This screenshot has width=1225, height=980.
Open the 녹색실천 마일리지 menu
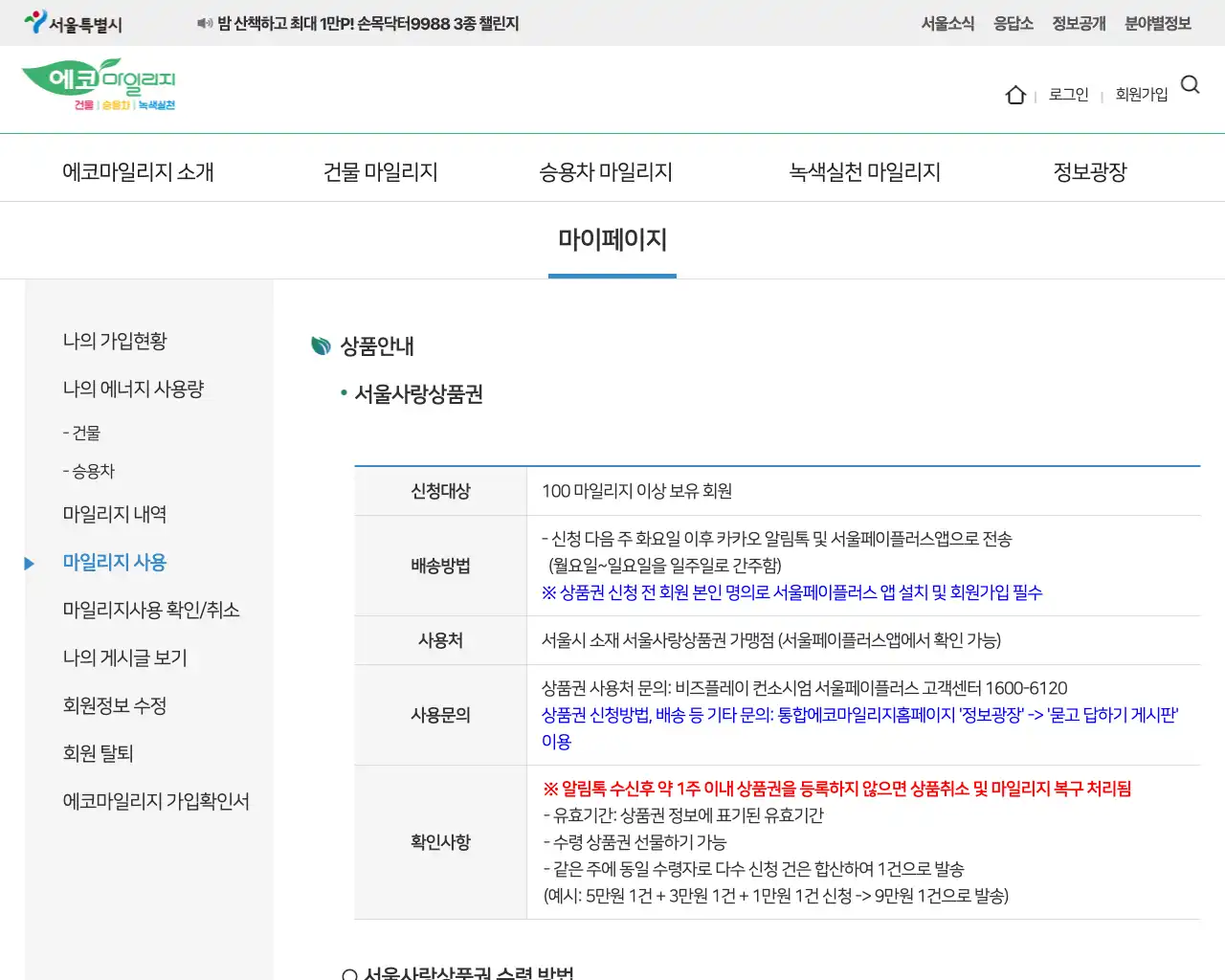[864, 172]
